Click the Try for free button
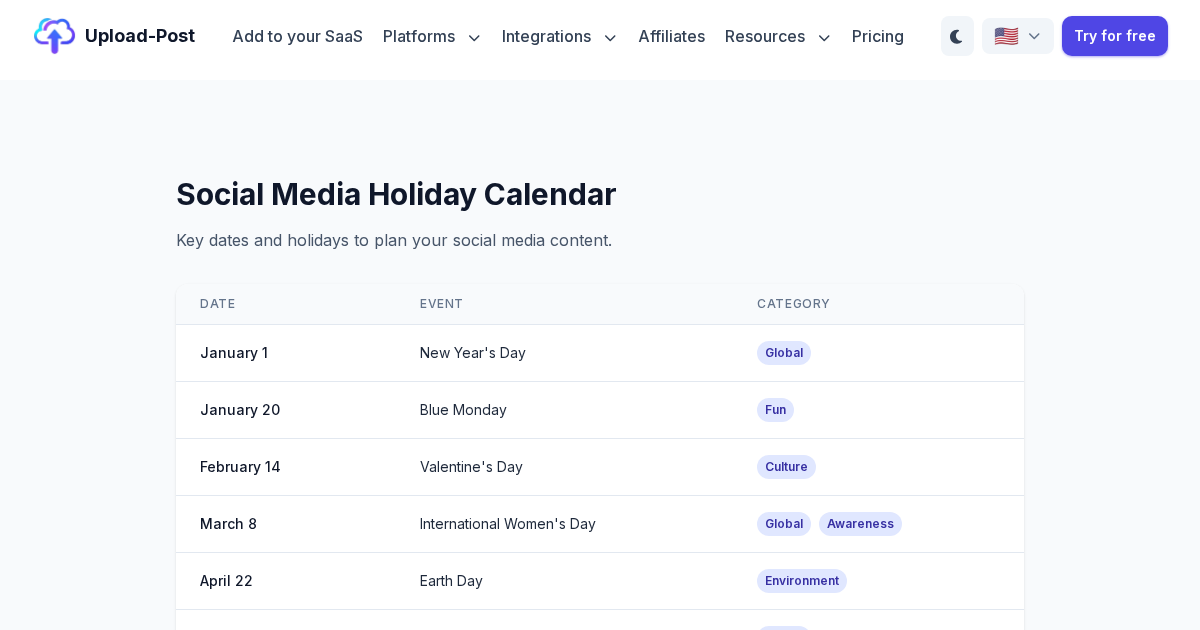 tap(1115, 36)
